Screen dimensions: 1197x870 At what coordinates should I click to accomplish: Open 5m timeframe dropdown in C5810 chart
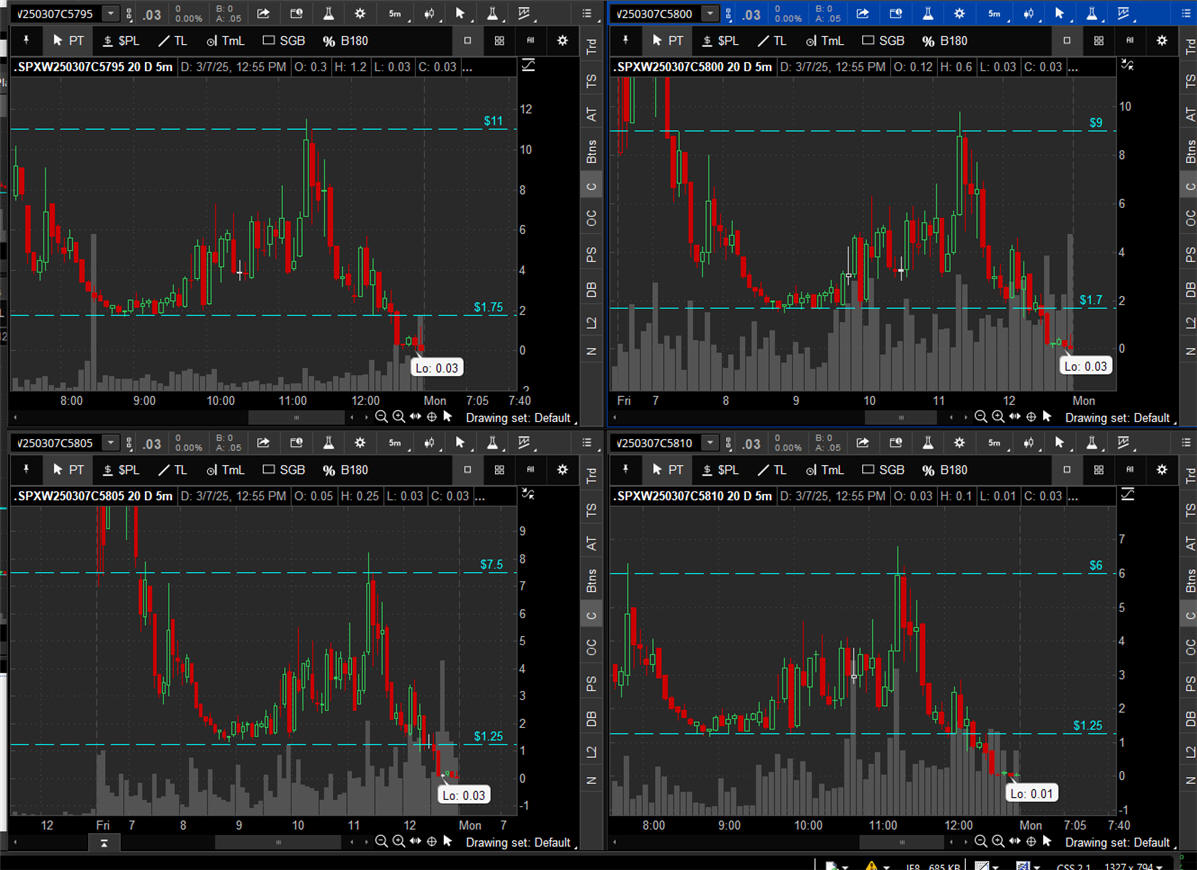coord(995,443)
